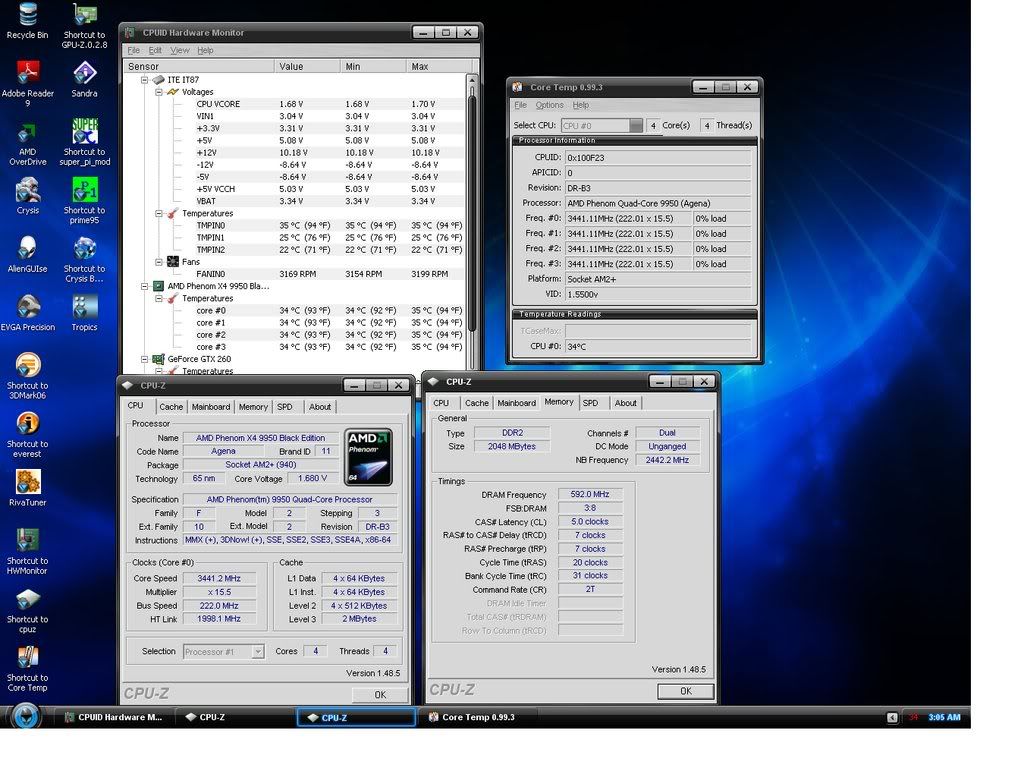This screenshot has width=1024, height=768.
Task: Click the Hardware Monitor vertical scrollbar thumb
Action: [x=472, y=212]
